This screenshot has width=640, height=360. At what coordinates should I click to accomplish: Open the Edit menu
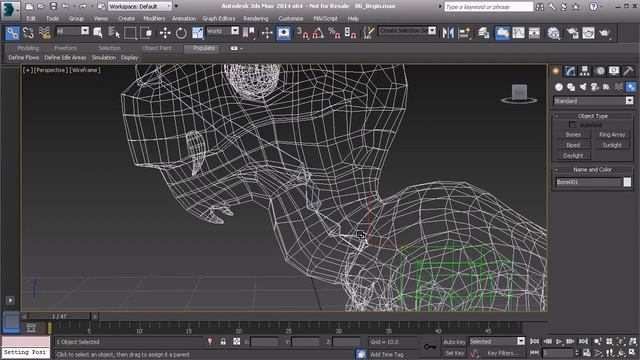point(31,19)
